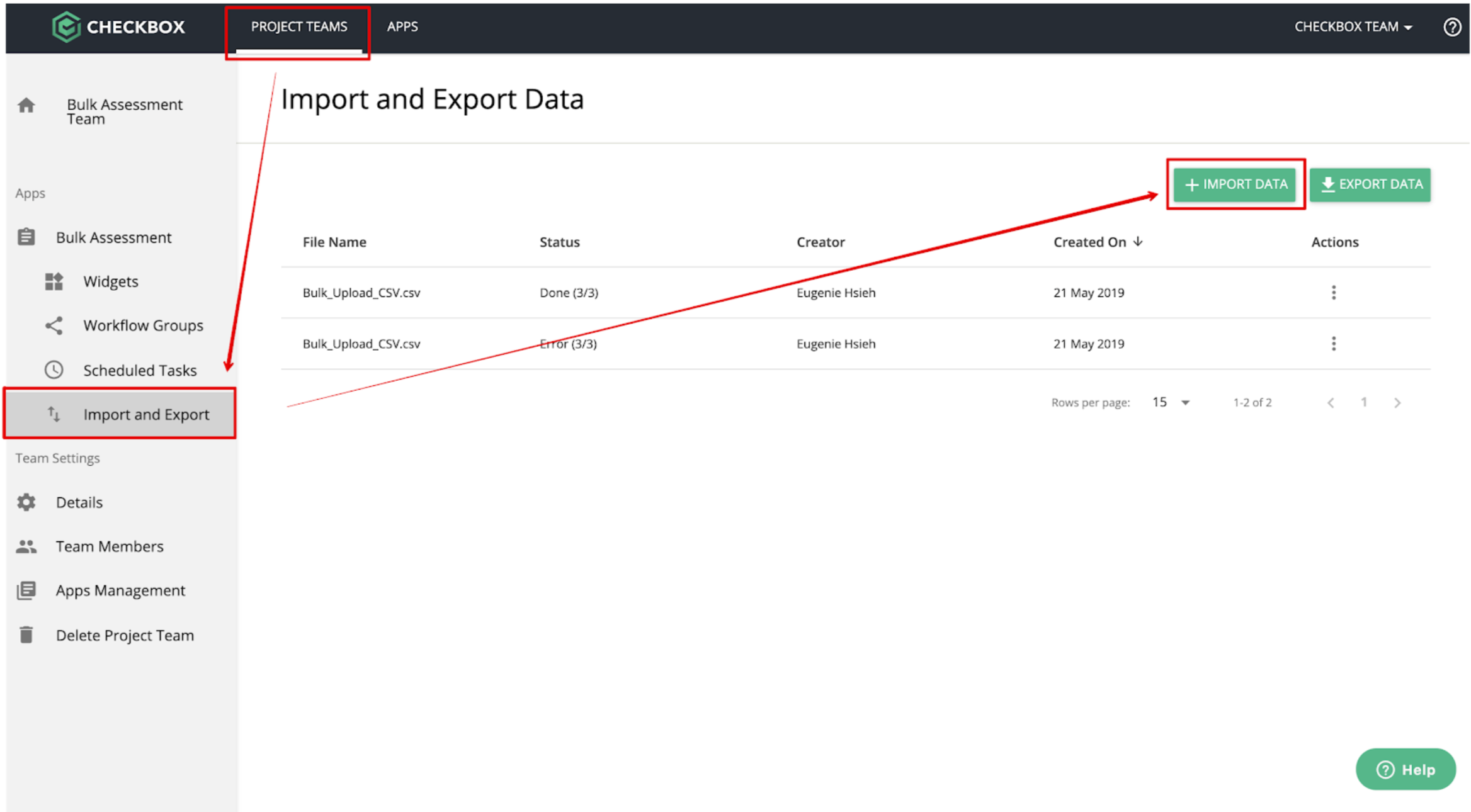
Task: Click the Done (3/3) status cell
Action: pos(569,293)
